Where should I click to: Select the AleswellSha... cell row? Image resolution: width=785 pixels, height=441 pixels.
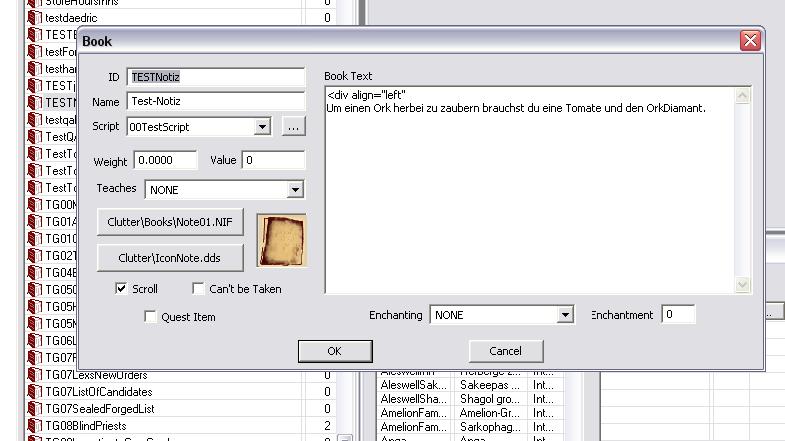[471, 399]
